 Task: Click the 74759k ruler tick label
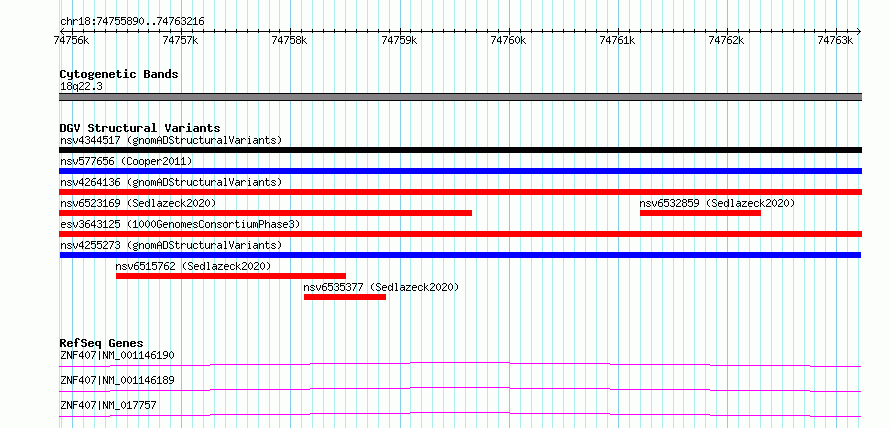(400, 40)
